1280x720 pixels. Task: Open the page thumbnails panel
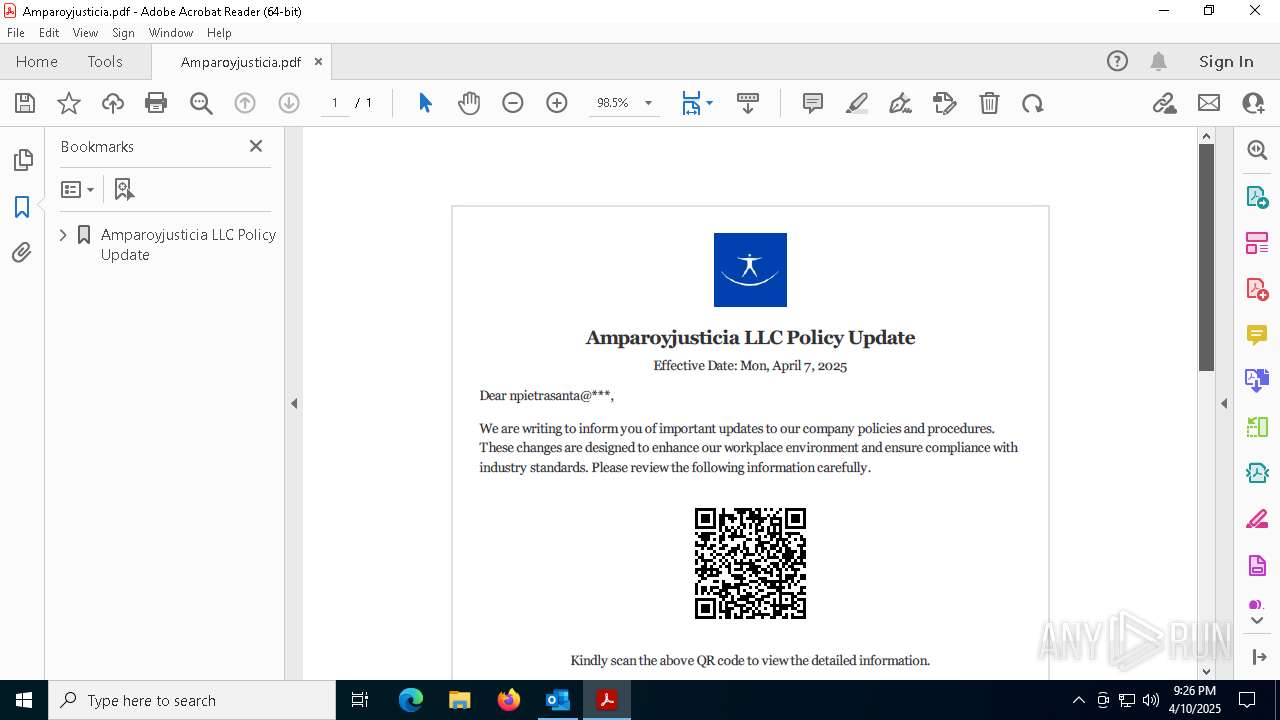22,160
